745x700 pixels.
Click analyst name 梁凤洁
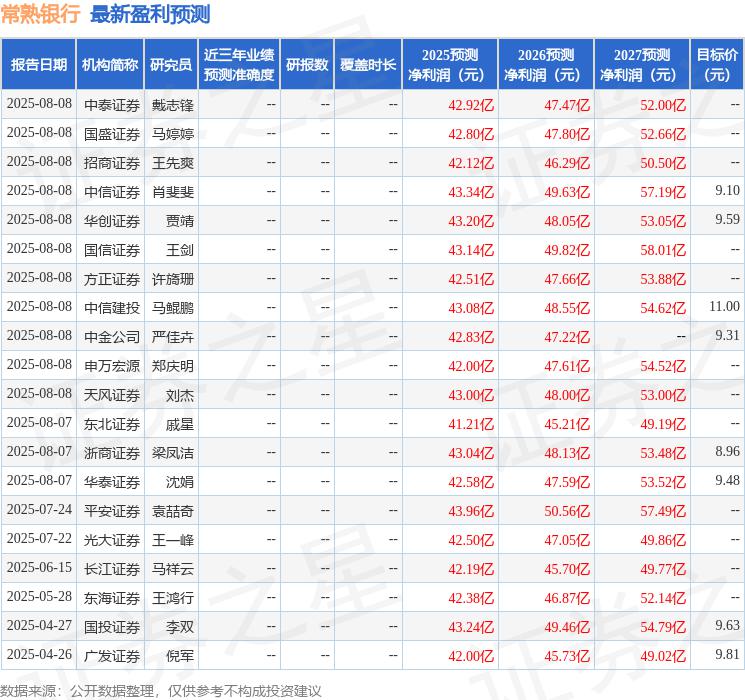(x=172, y=453)
